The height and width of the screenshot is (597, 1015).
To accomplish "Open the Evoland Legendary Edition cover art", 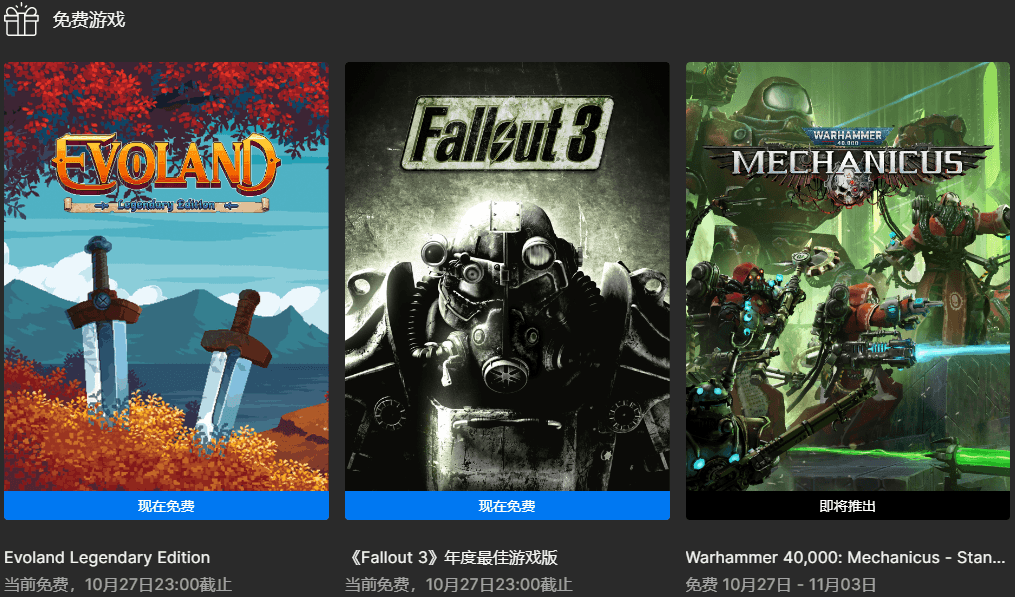I will coord(166,276).
